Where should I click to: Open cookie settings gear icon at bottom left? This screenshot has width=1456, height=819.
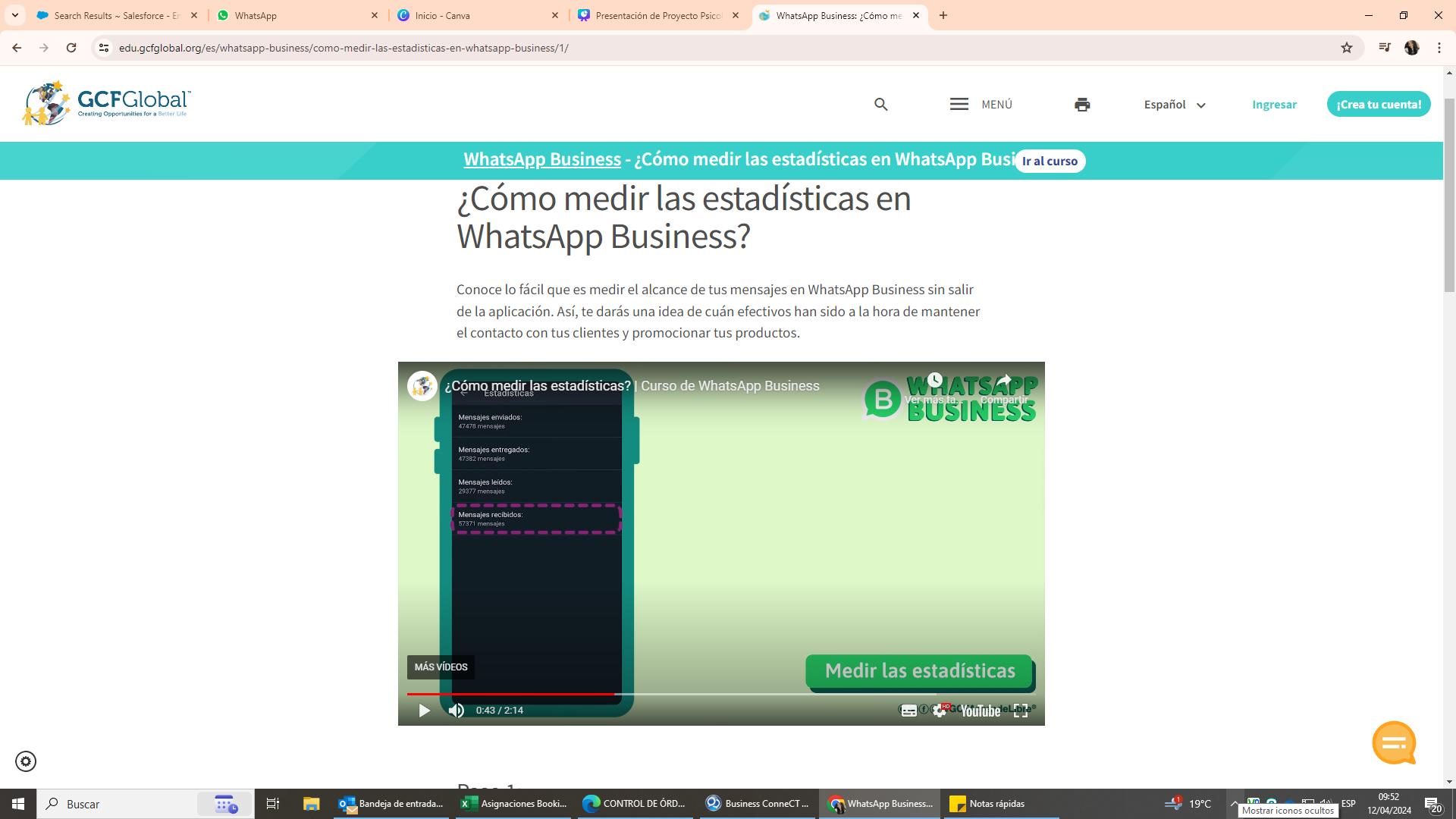[x=26, y=761]
